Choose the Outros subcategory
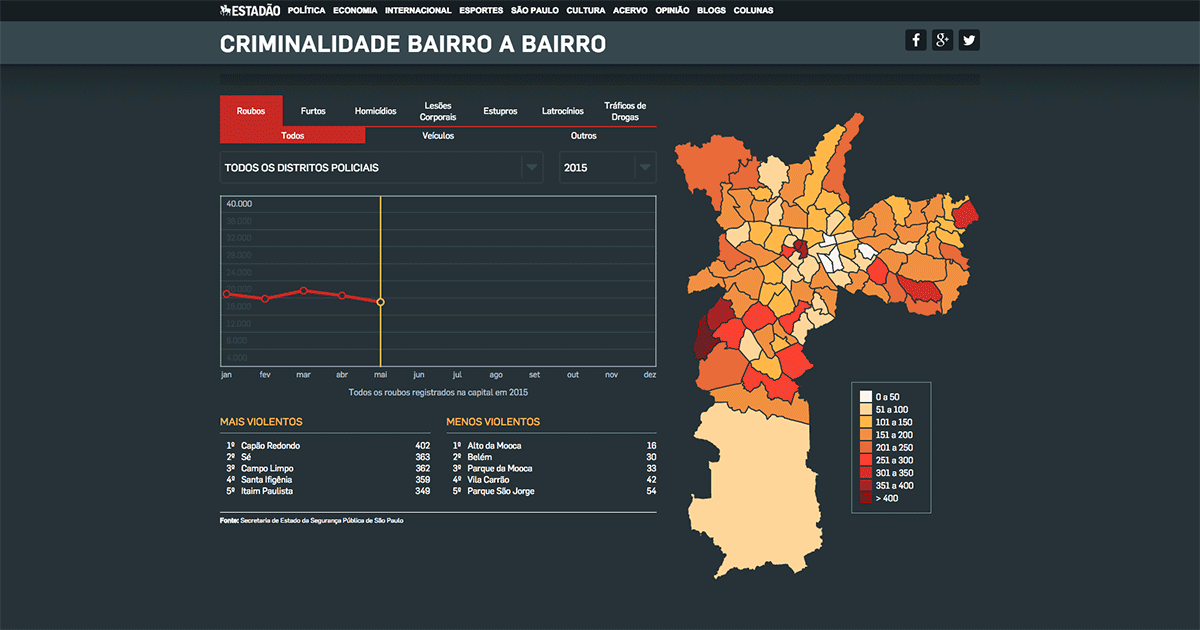1200x630 pixels. tap(584, 136)
